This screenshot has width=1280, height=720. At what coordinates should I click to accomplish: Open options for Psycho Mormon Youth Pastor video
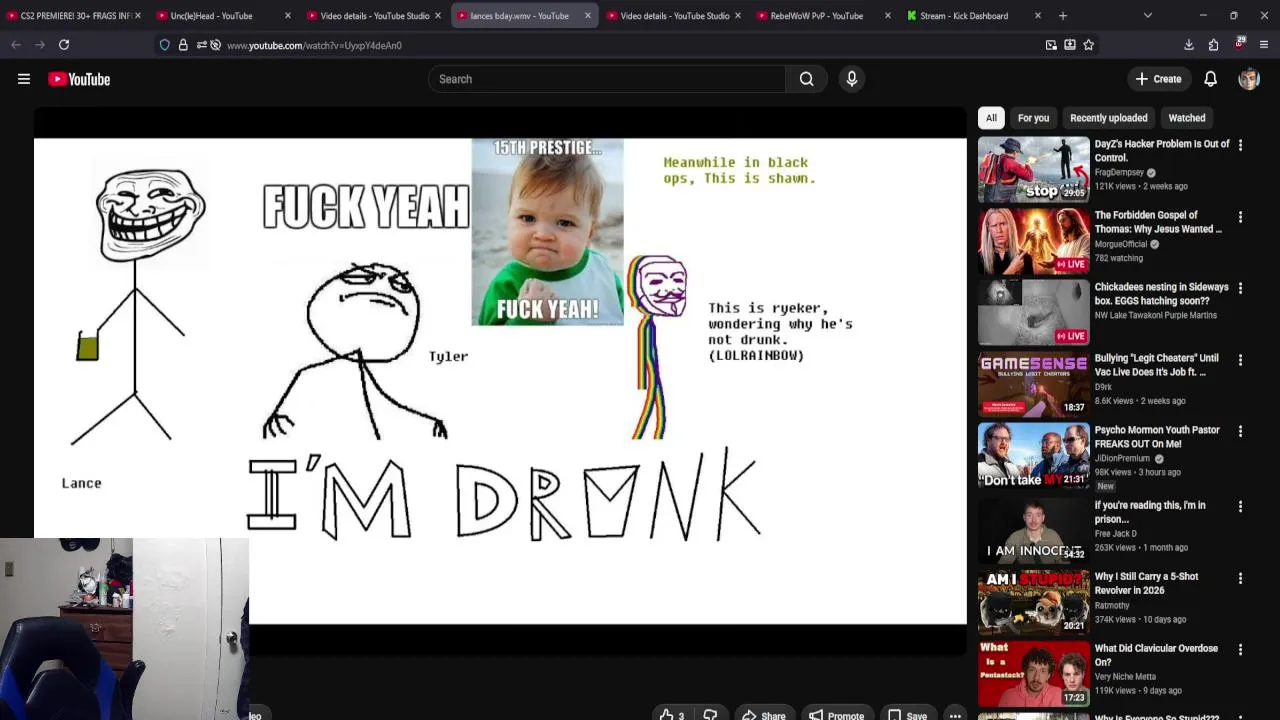[x=1240, y=432]
